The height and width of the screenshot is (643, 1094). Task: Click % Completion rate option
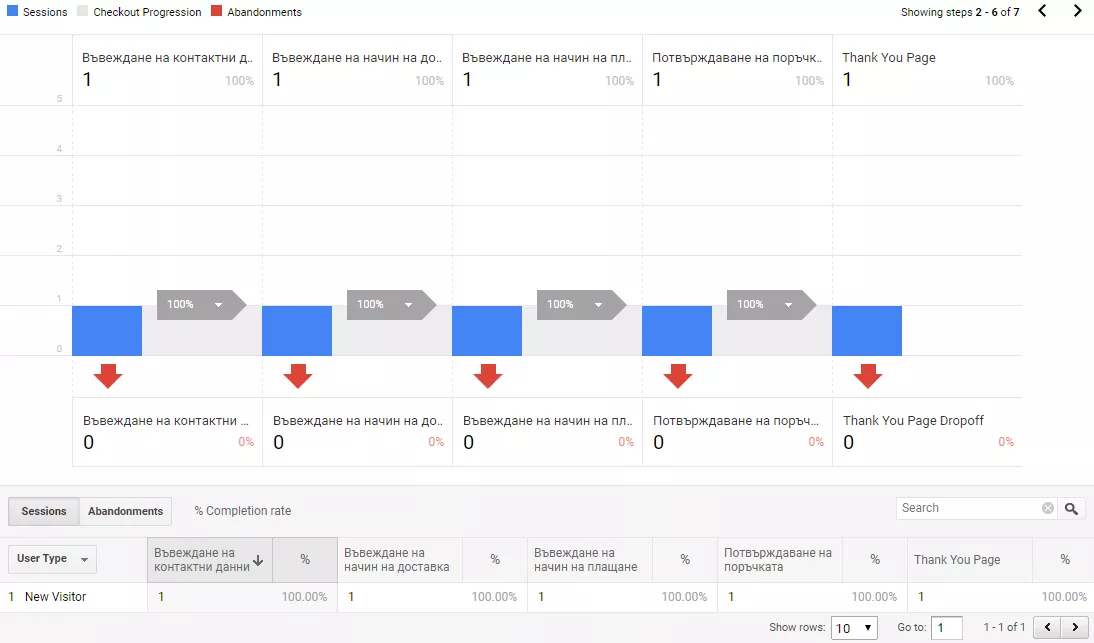(x=243, y=511)
